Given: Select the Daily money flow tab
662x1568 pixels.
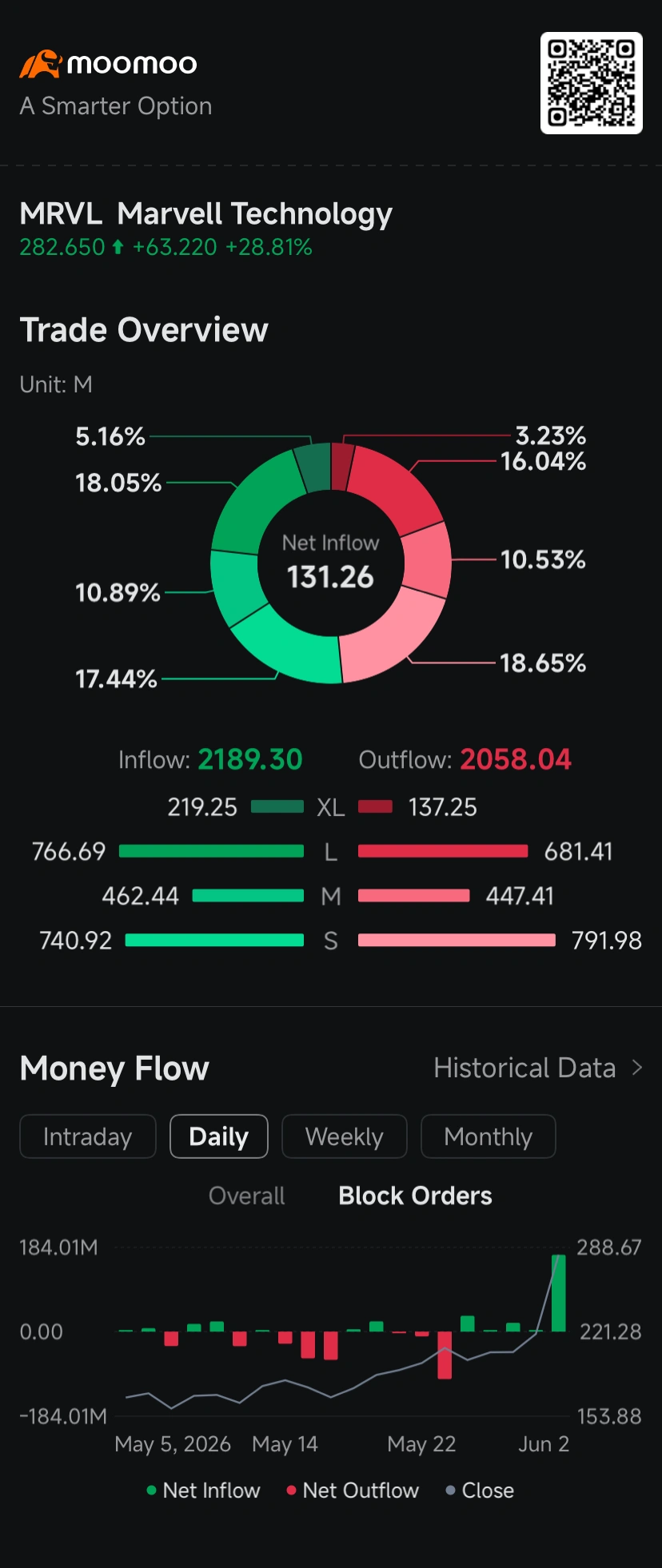Looking at the screenshot, I should coord(219,1136).
